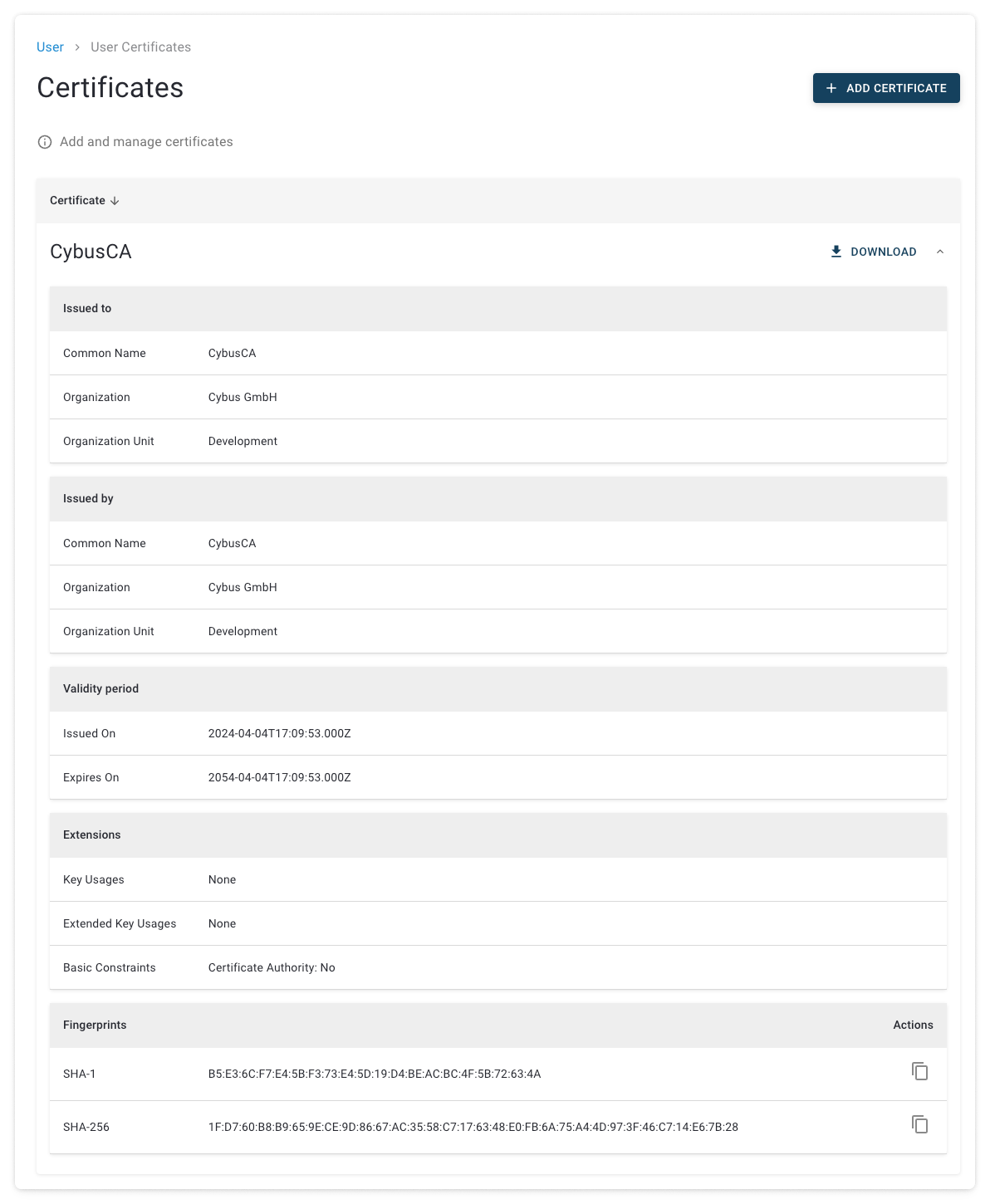This screenshot has width=990, height=1204.
Task: Click the plus icon in Add Certificate
Action: click(831, 88)
